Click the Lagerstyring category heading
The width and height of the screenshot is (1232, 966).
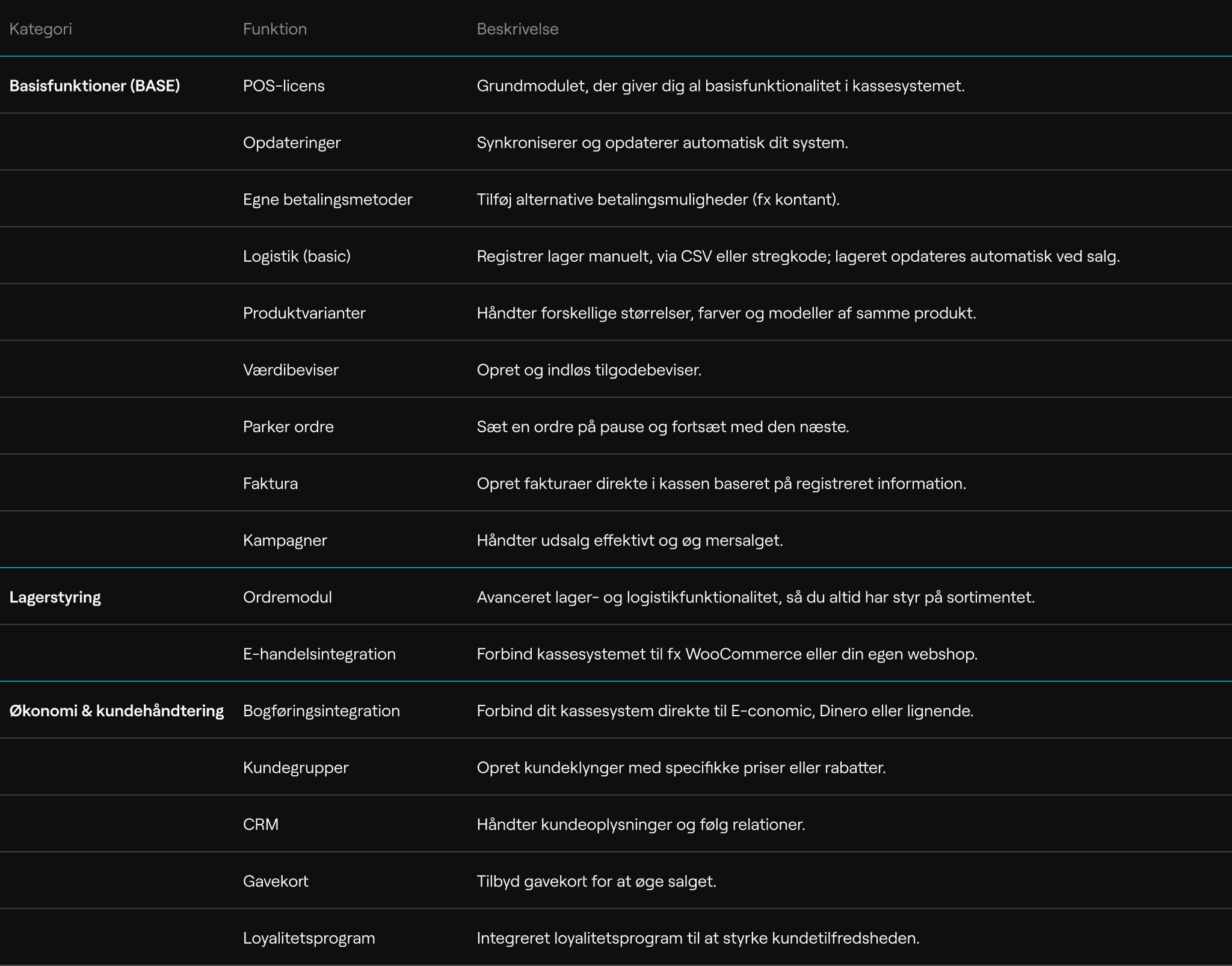click(55, 597)
